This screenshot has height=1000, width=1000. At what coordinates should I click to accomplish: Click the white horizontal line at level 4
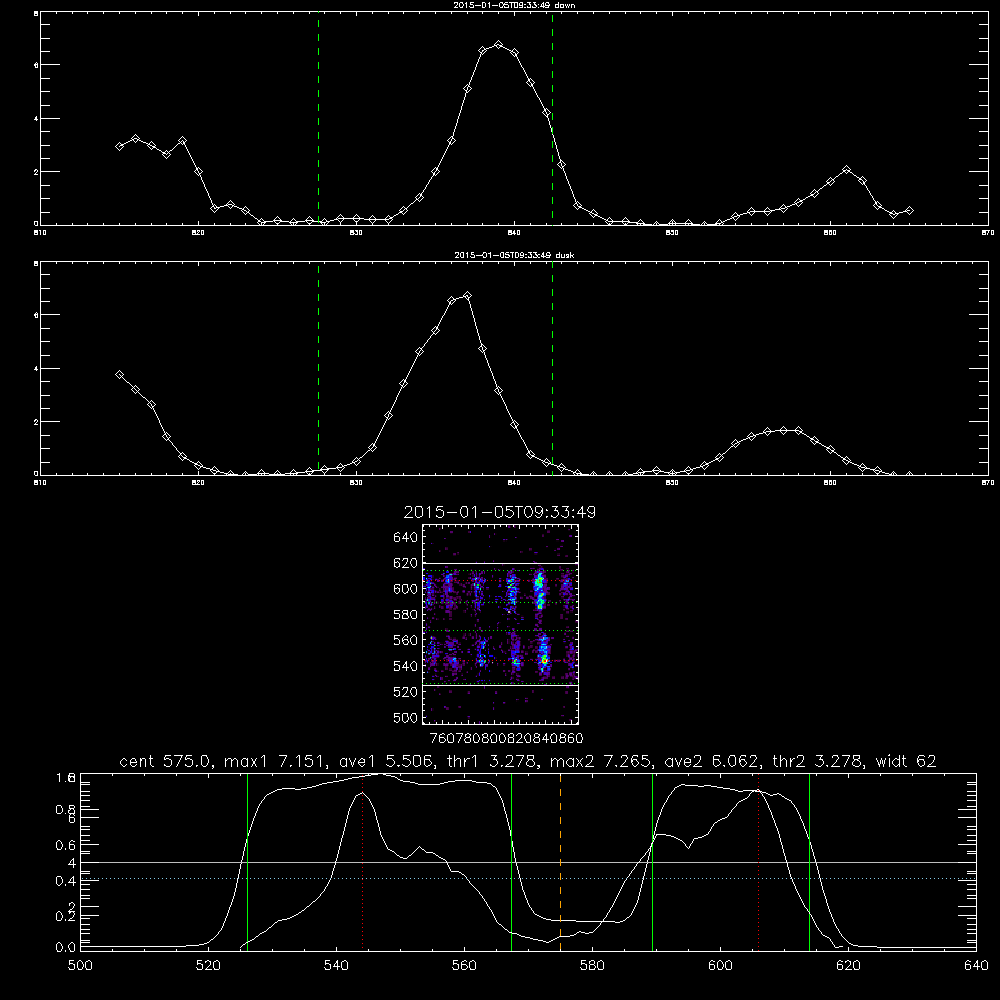tap(528, 862)
